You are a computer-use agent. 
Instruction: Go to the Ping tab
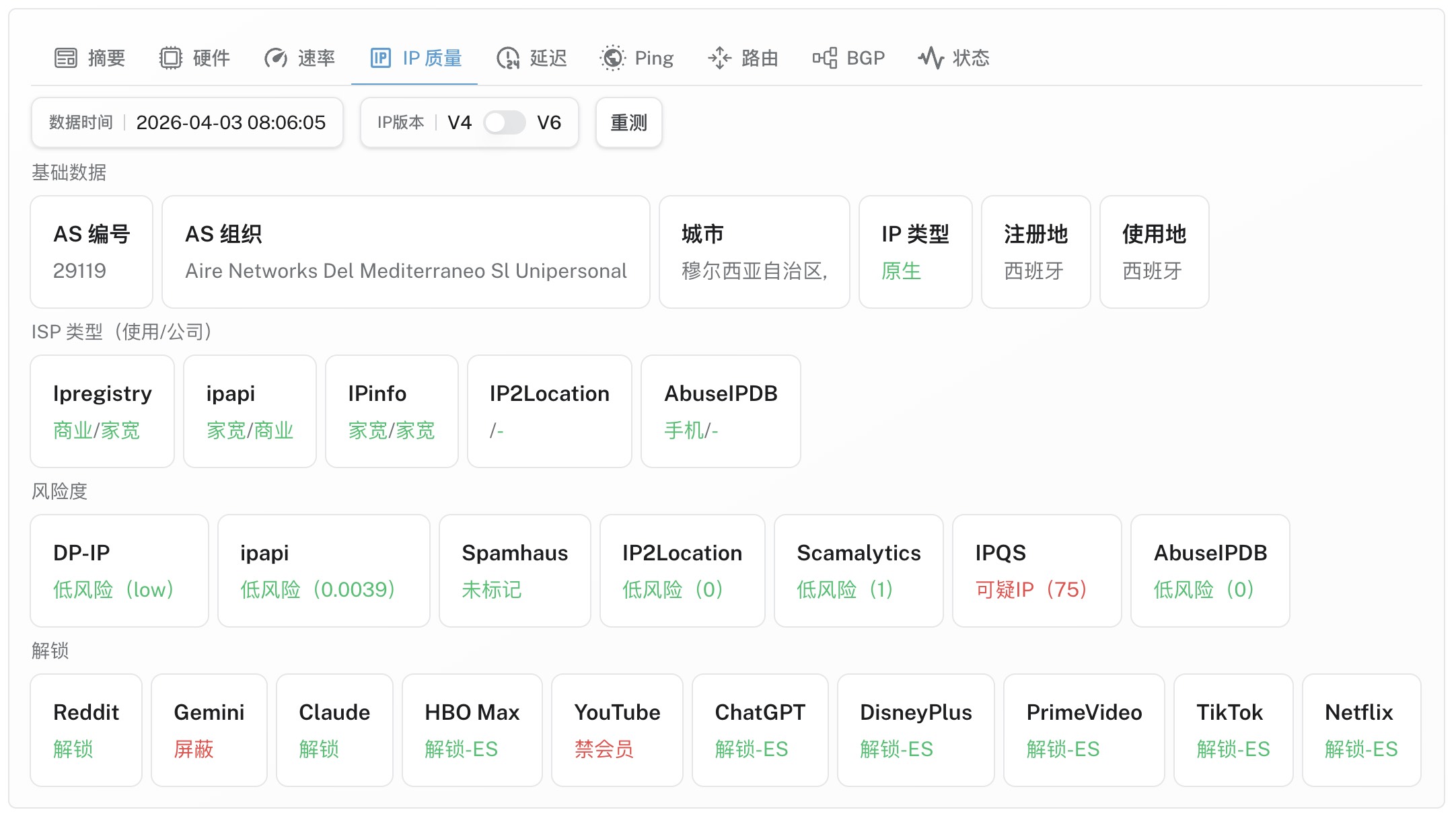(x=636, y=58)
